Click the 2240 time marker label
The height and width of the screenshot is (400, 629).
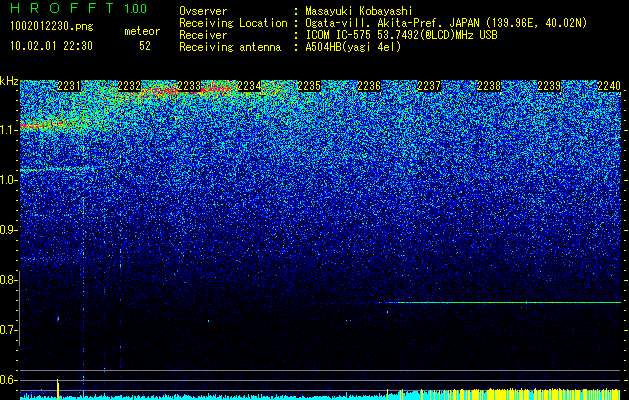click(609, 86)
